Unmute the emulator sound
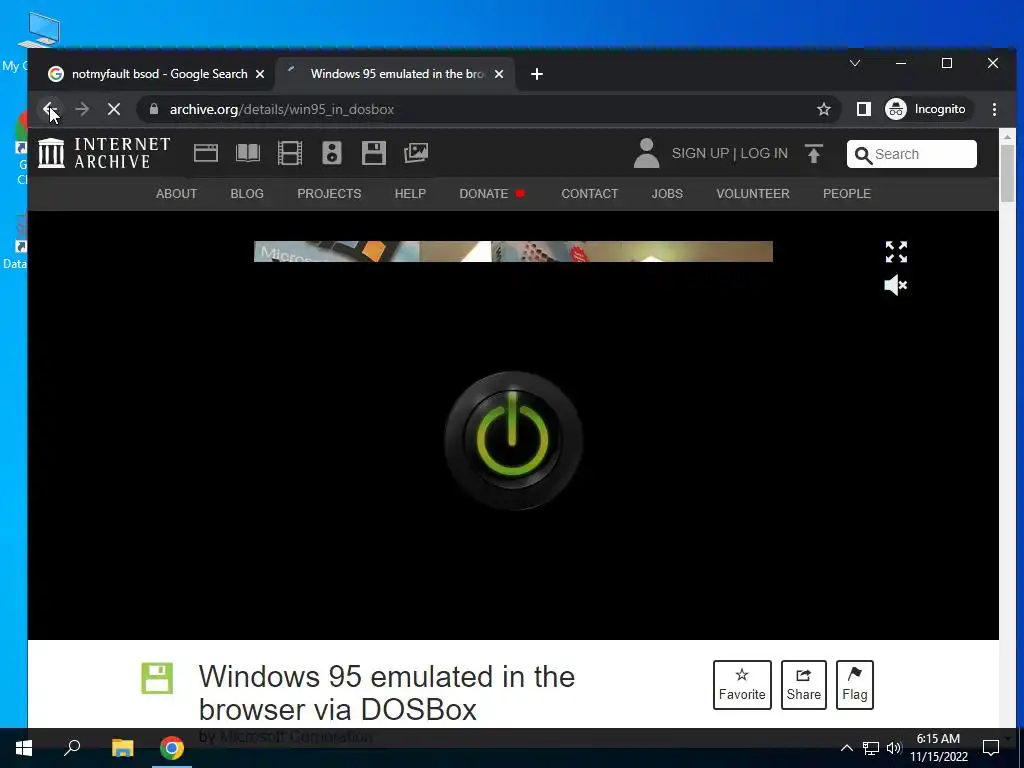 (896, 285)
